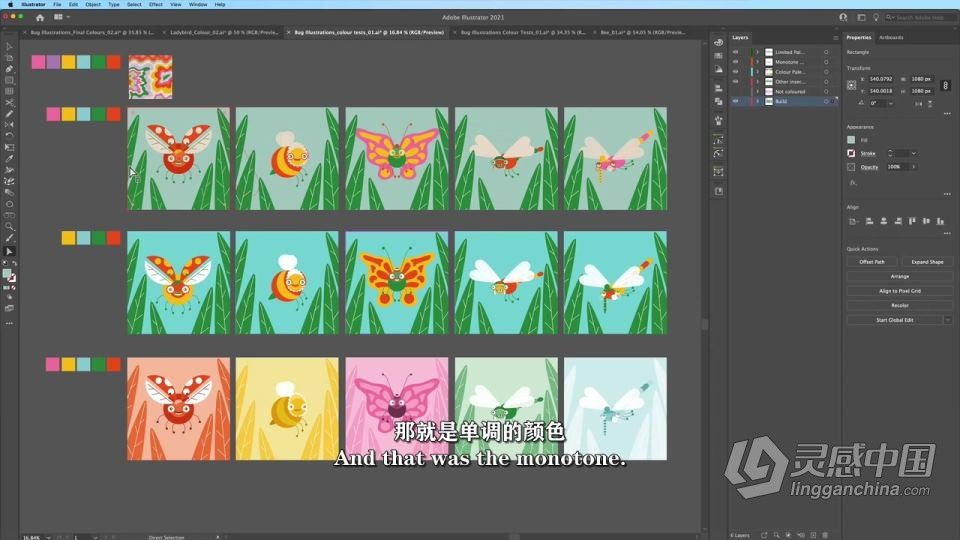The height and width of the screenshot is (540, 960).
Task: Select the Scissors tool
Action: point(9,102)
